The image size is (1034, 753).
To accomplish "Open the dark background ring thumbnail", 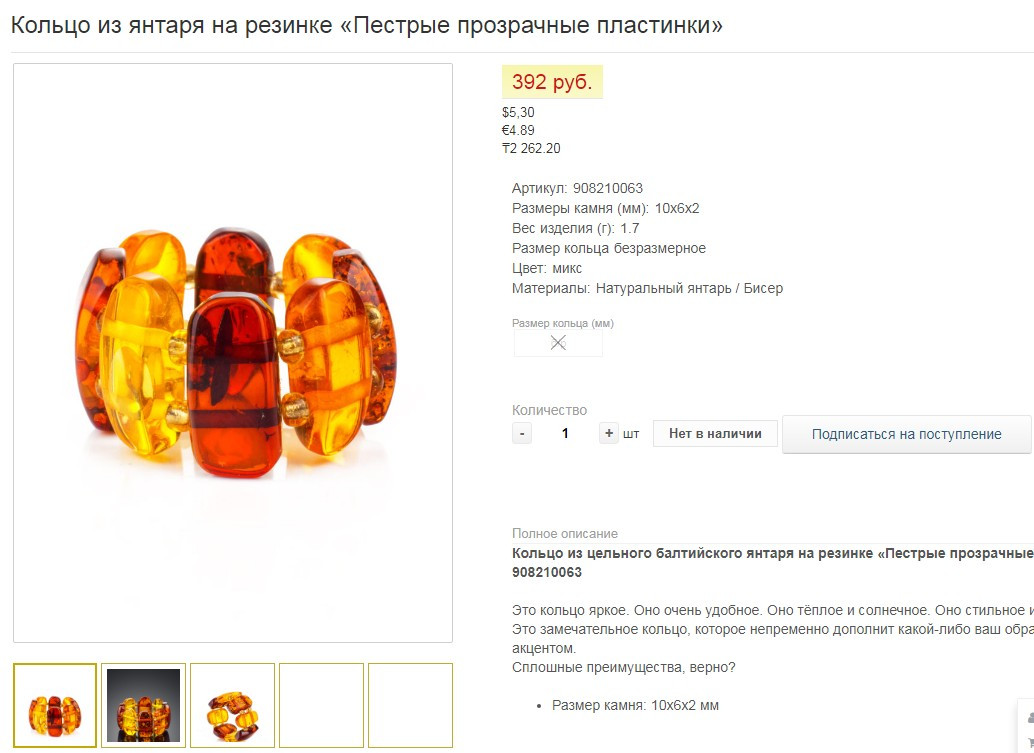I will [x=143, y=706].
